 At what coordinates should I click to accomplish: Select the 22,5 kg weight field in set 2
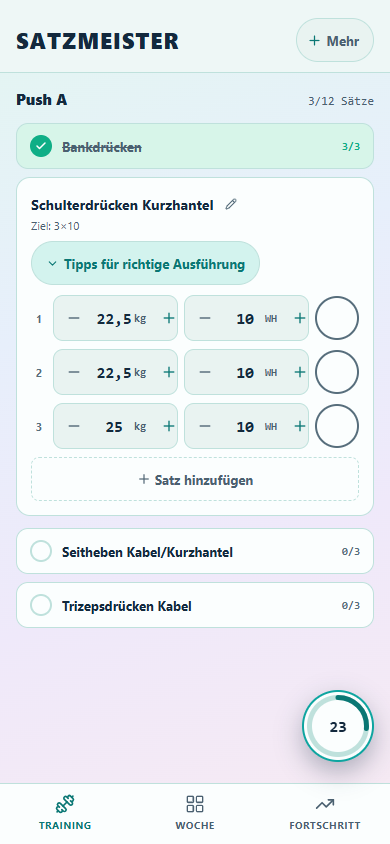pos(115,372)
